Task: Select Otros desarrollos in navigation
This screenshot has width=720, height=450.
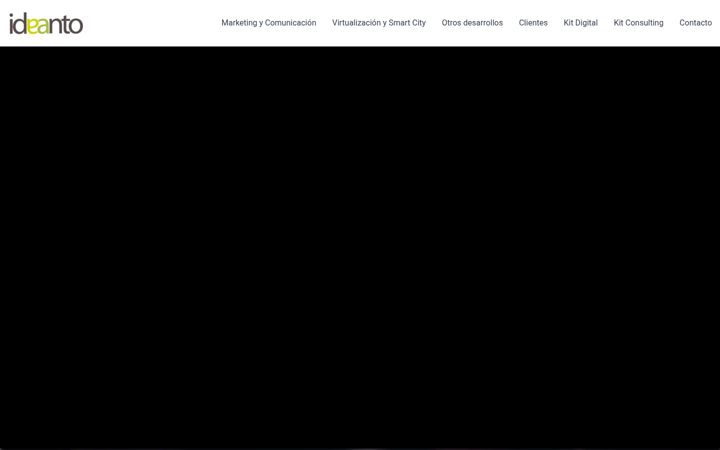Action: [x=472, y=23]
